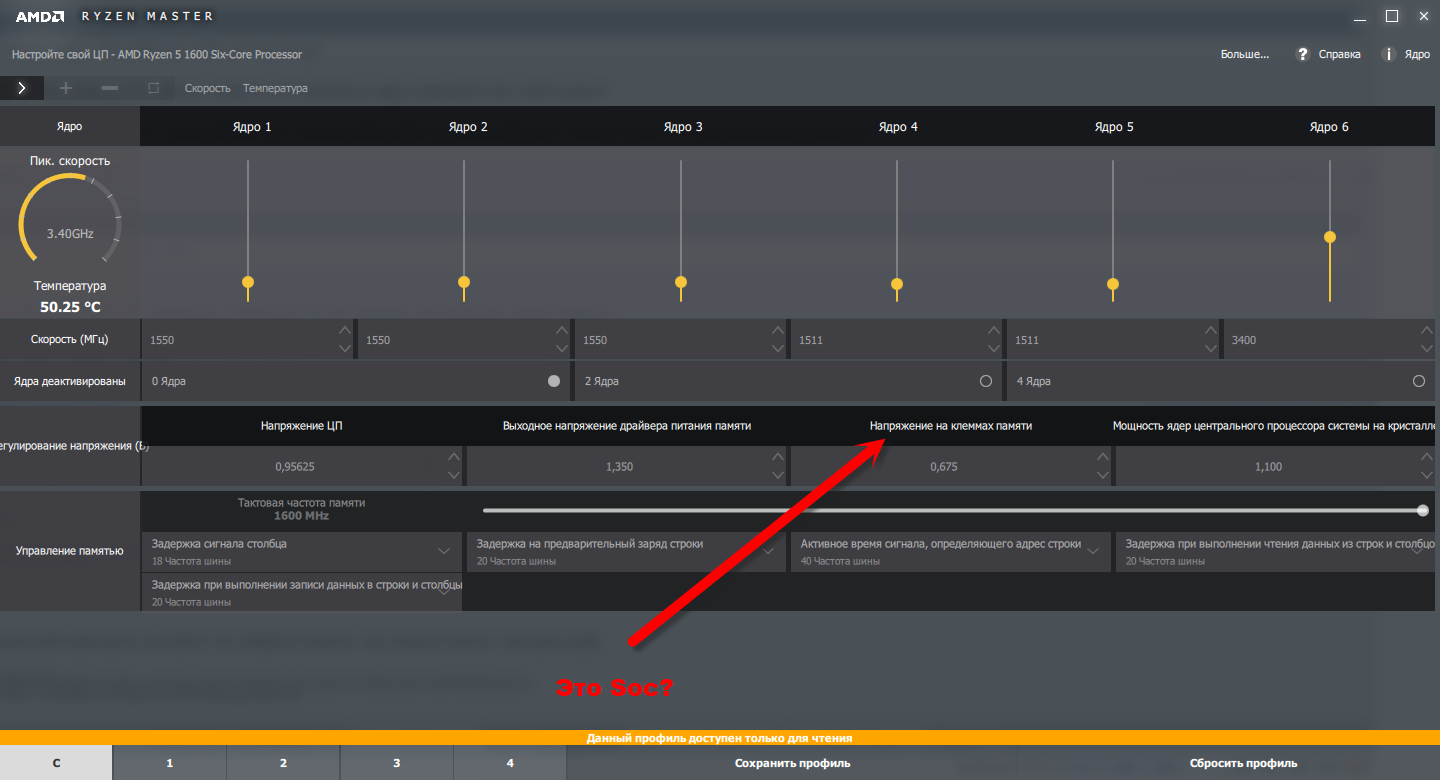Click the Ядро 3 speed slider handle
This screenshot has height=780, width=1440.
click(x=681, y=283)
